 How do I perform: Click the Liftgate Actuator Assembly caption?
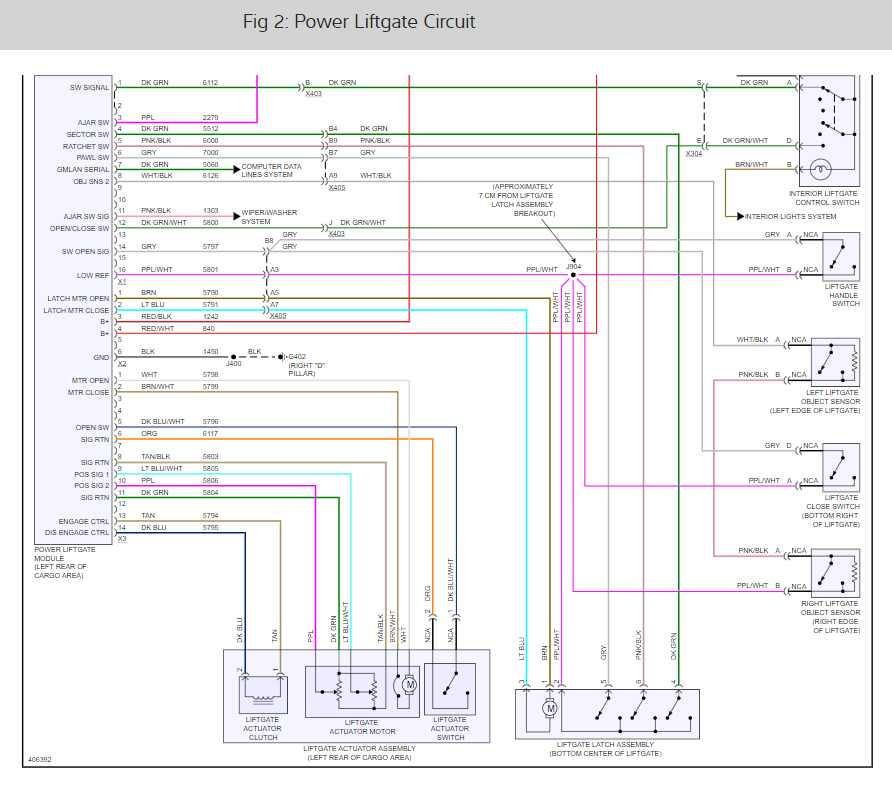(360, 753)
